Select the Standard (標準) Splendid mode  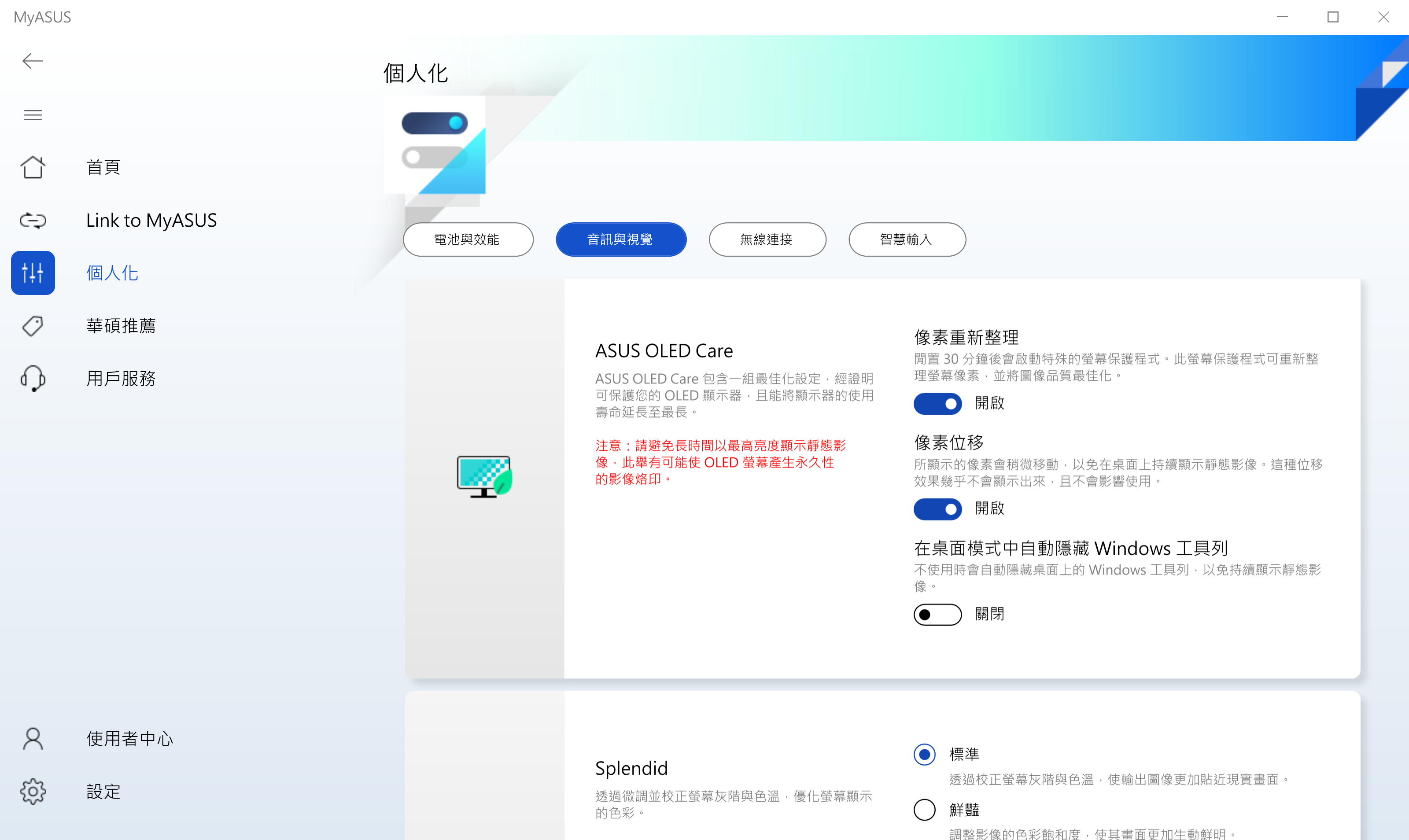924,755
